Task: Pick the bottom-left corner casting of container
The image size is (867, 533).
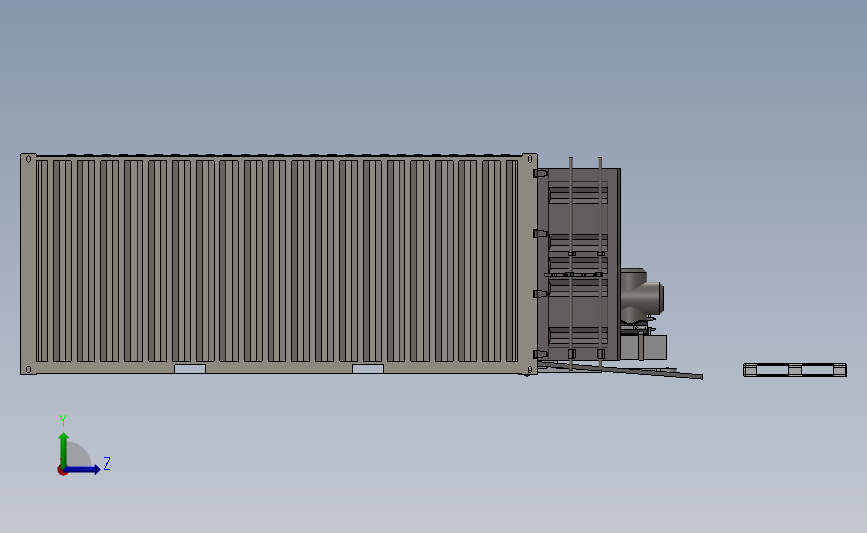Action: click(28, 369)
